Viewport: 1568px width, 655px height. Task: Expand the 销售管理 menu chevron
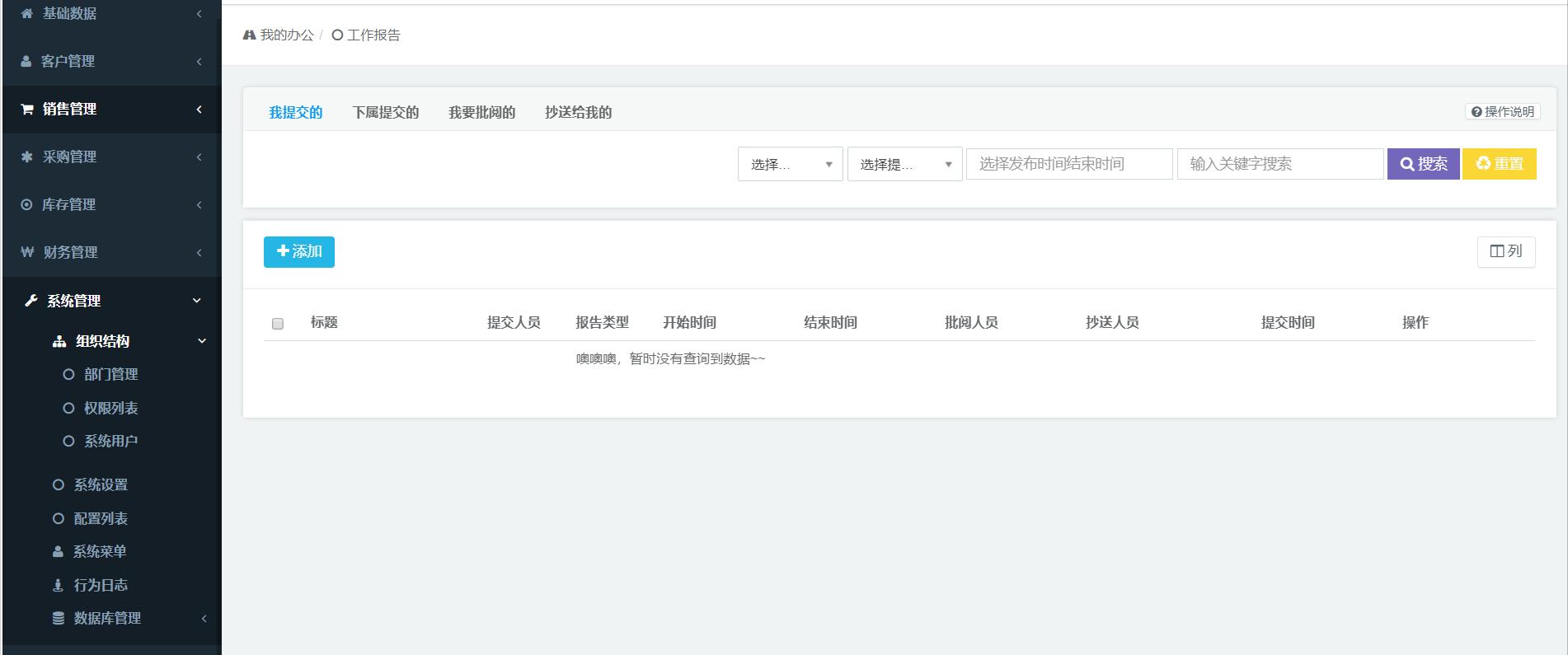click(x=200, y=110)
